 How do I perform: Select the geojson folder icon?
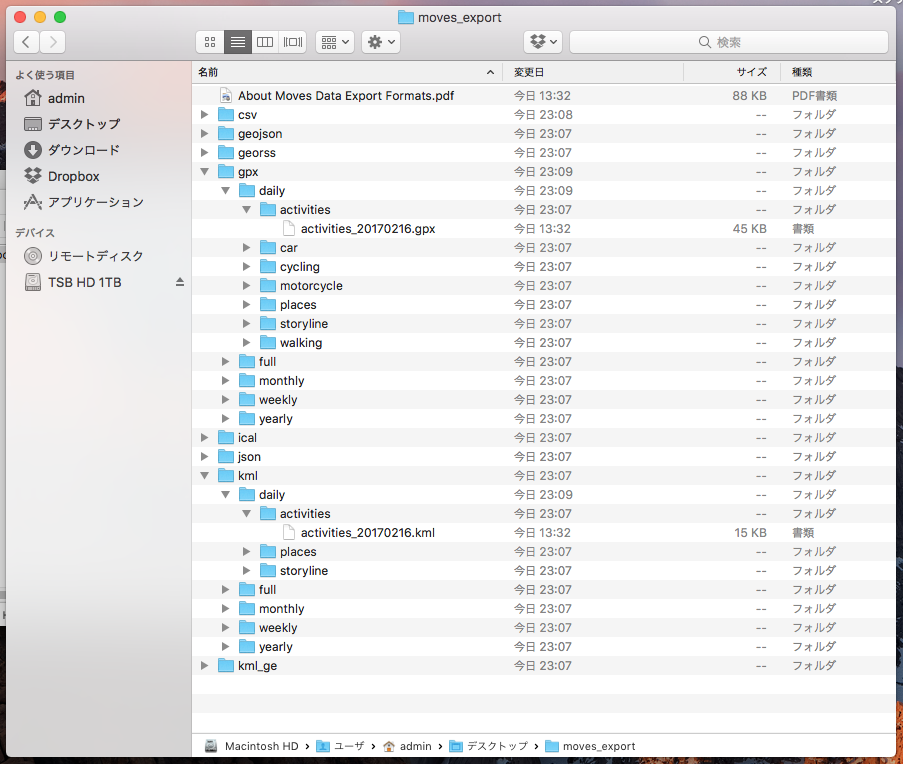pos(226,134)
